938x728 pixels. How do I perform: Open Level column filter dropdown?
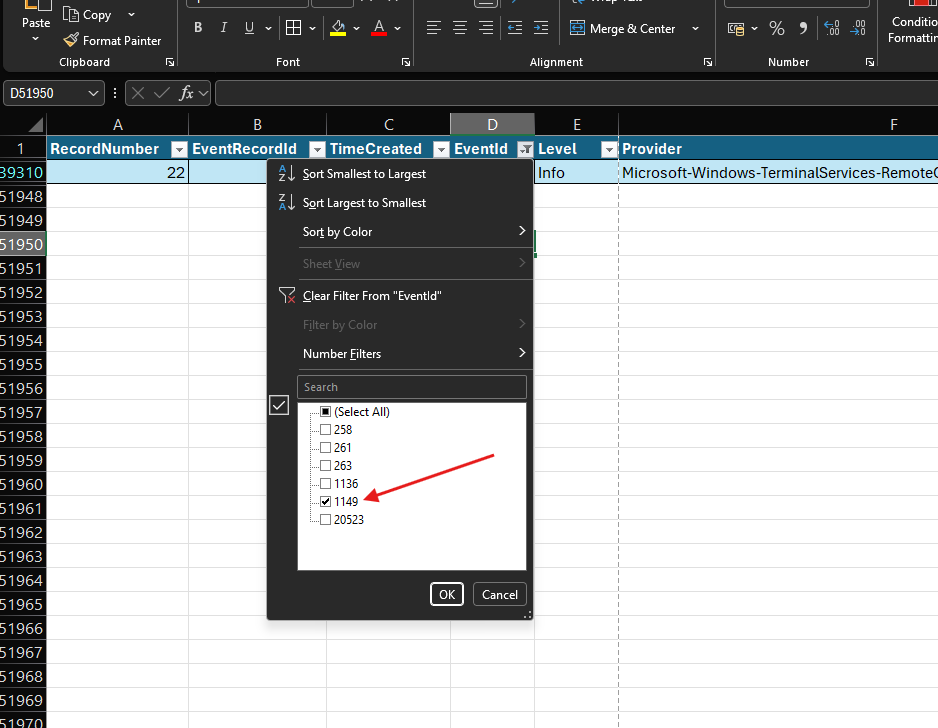609,150
